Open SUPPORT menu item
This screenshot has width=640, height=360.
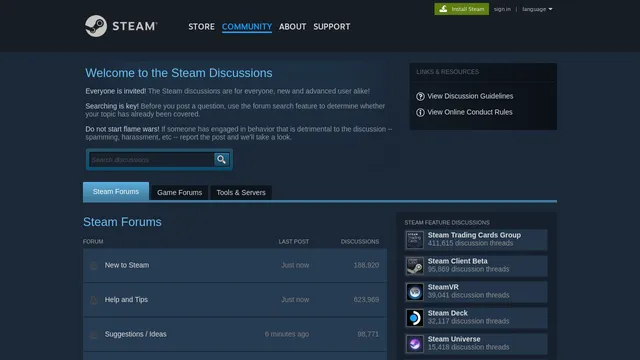[331, 27]
